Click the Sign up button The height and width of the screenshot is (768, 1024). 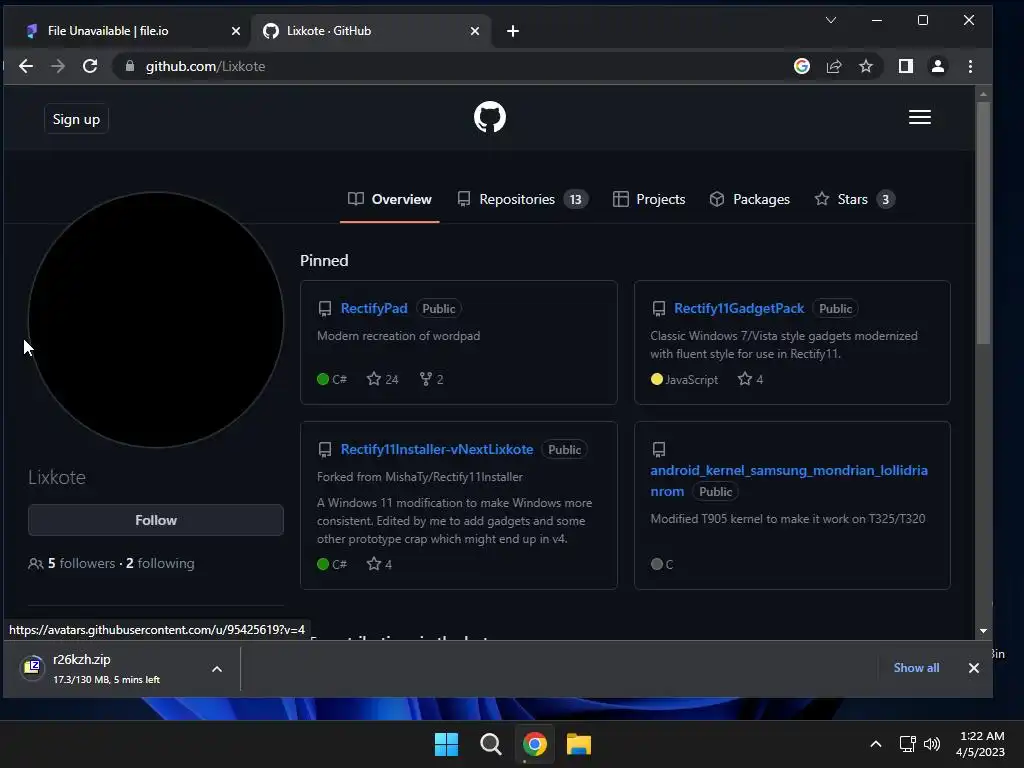point(76,120)
